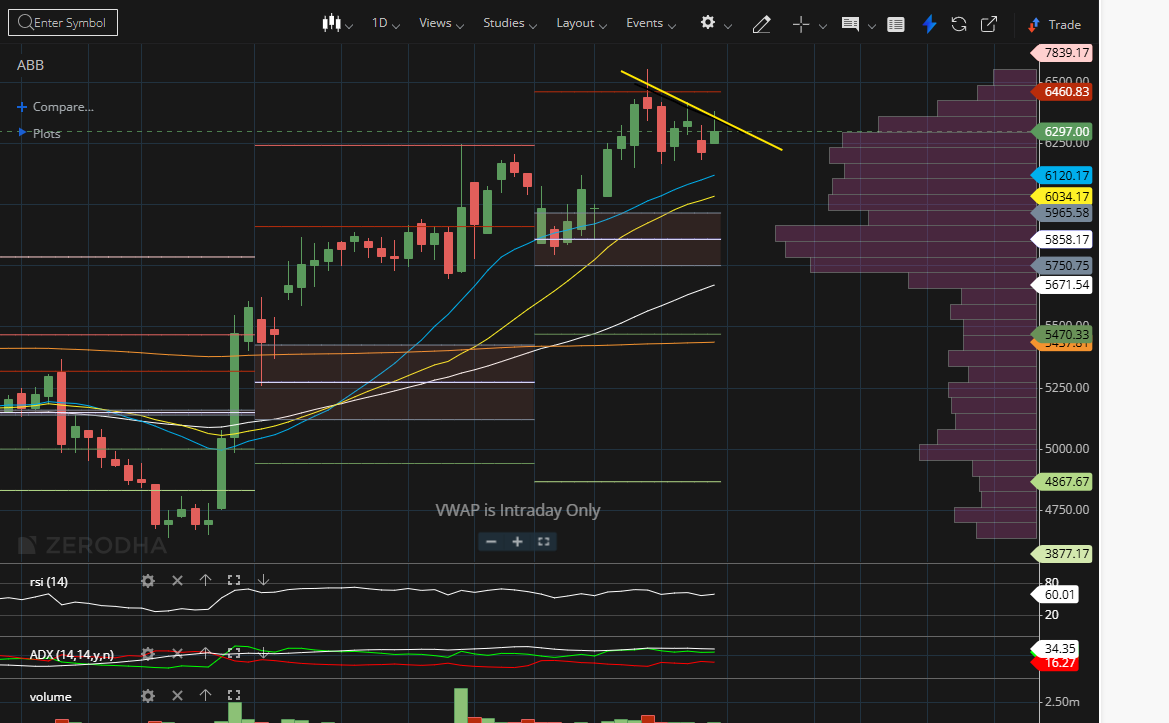This screenshot has width=1169, height=723.
Task: Activate the crosshair tool
Action: (x=801, y=25)
